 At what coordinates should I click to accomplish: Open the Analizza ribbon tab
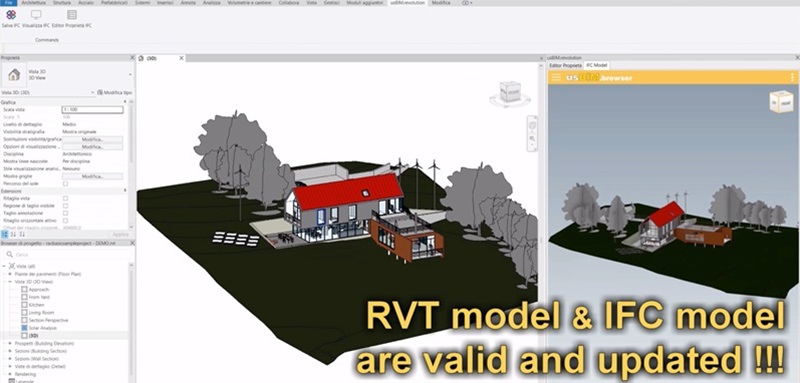212,3
